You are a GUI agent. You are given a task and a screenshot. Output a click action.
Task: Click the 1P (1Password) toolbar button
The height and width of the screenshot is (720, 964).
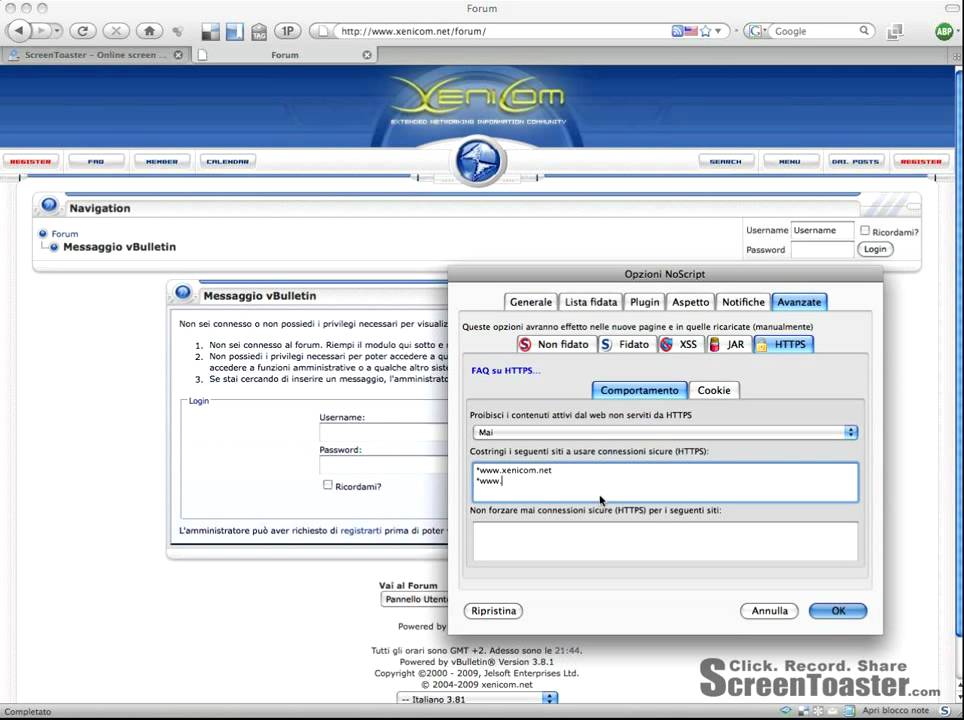click(287, 30)
